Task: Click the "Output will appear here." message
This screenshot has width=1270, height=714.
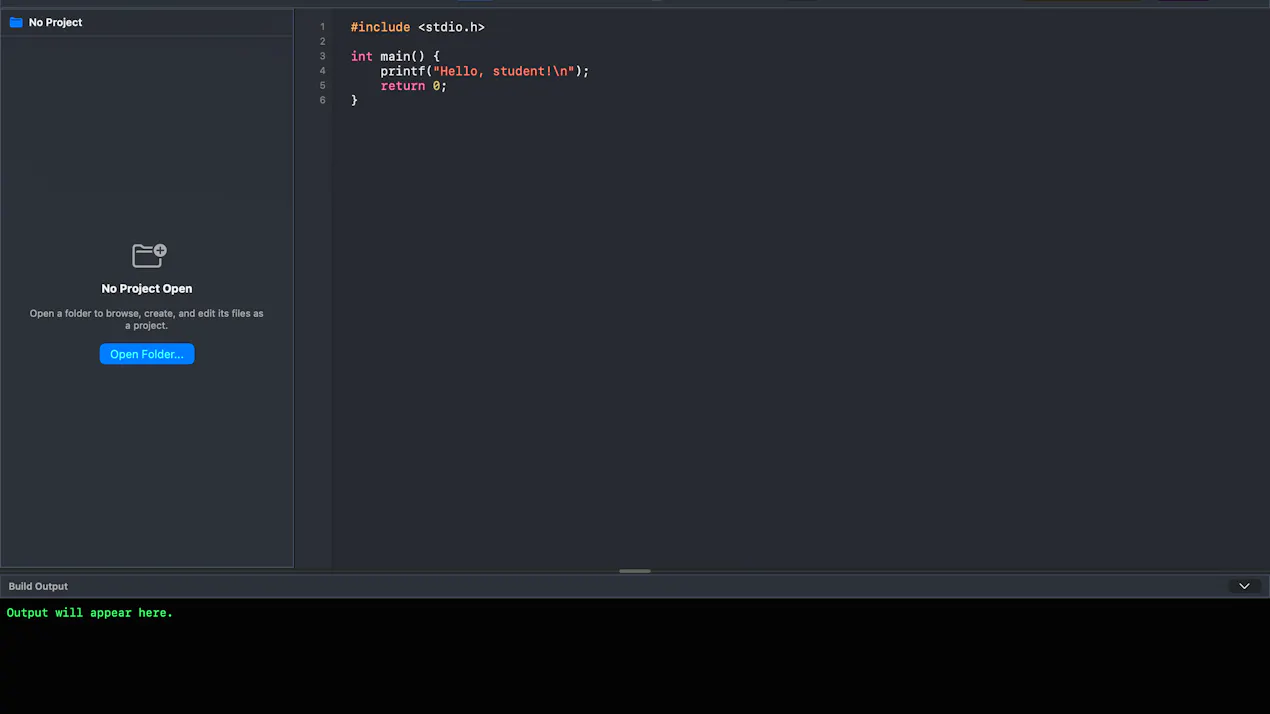Action: (90, 613)
